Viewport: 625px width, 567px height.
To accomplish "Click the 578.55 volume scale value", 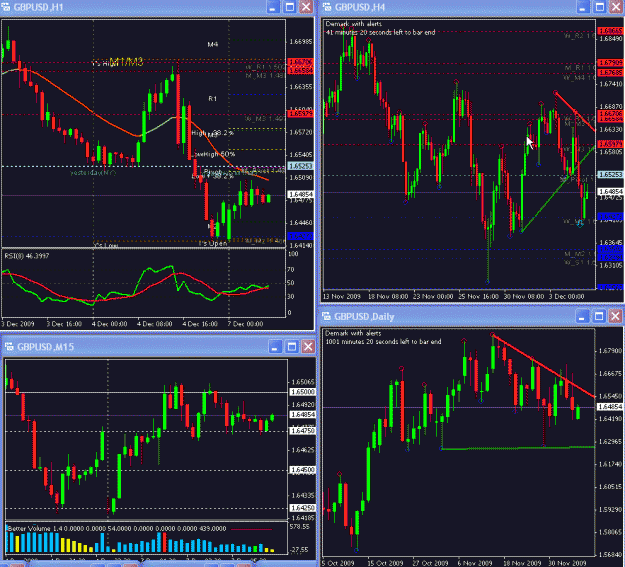I will (299, 527).
